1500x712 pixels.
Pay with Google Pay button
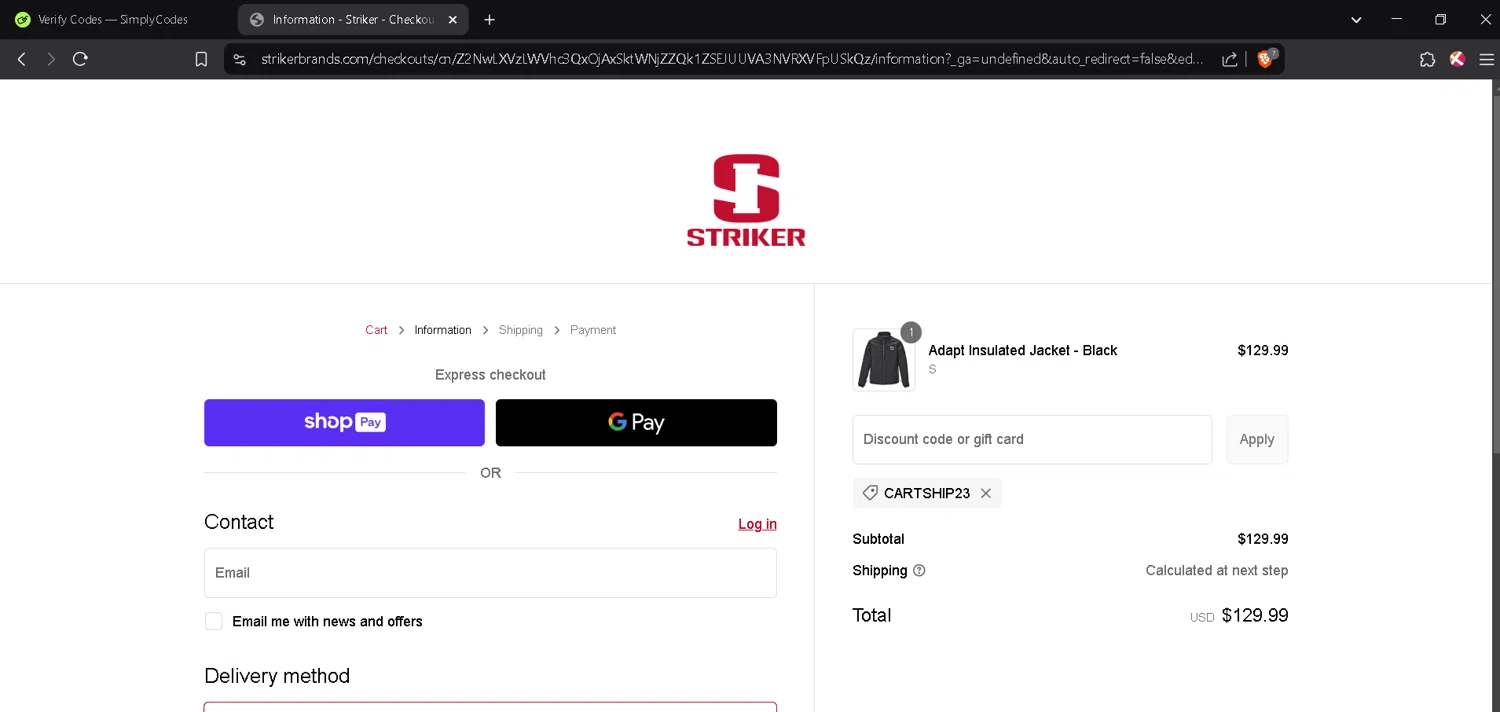pyautogui.click(x=636, y=422)
